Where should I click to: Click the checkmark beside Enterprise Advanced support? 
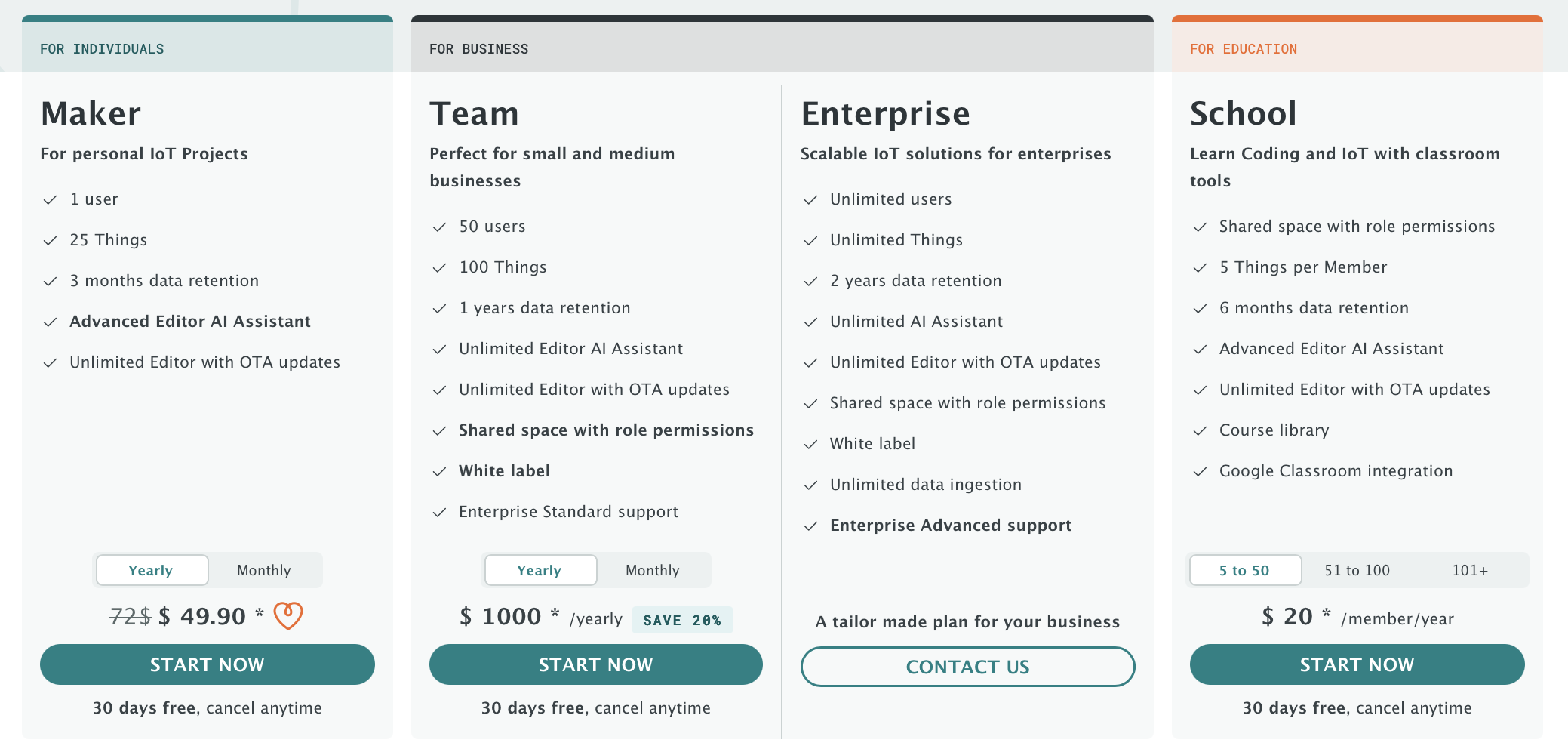pyautogui.click(x=810, y=526)
